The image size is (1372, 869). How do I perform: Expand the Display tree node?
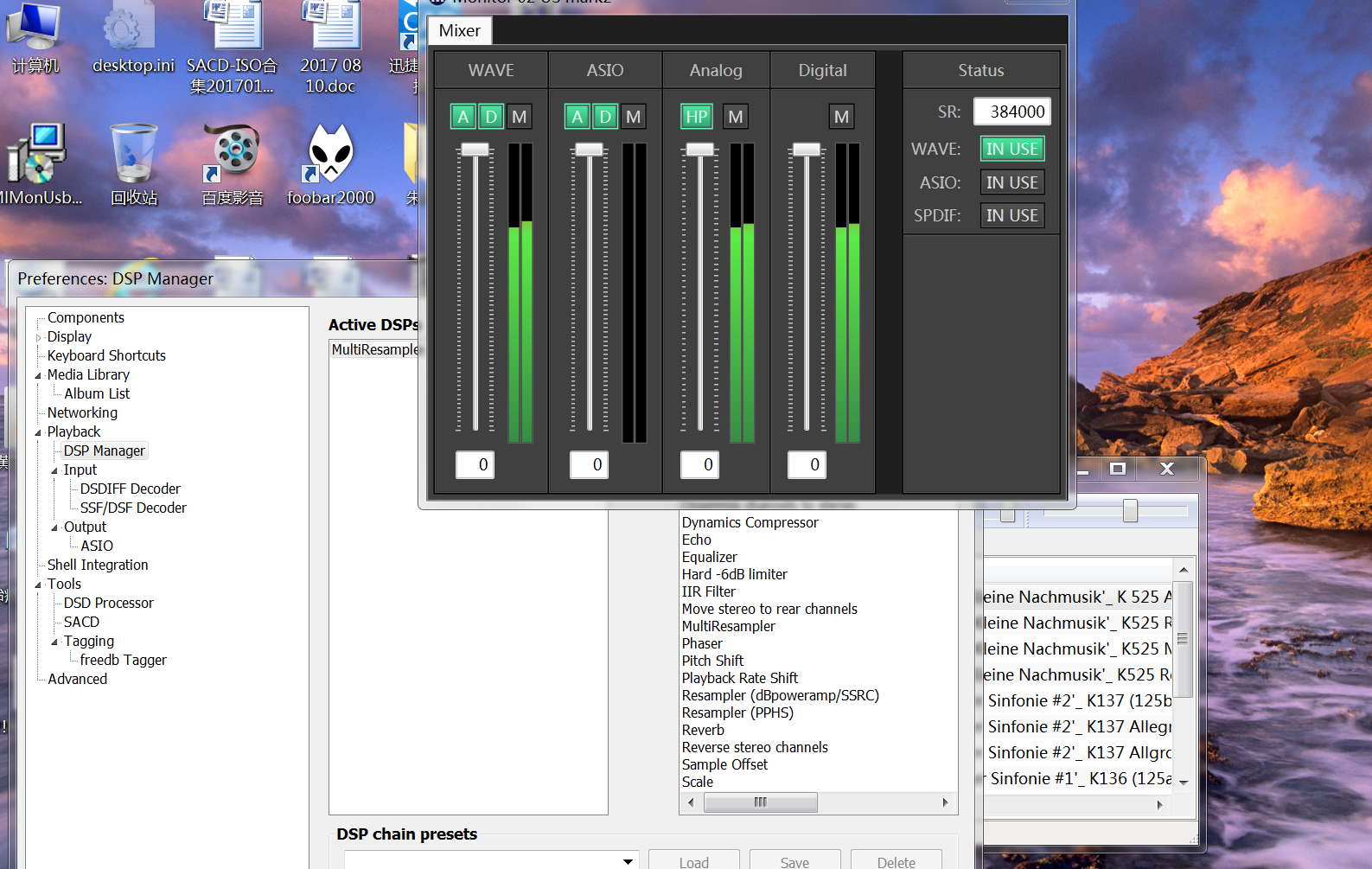tap(38, 337)
